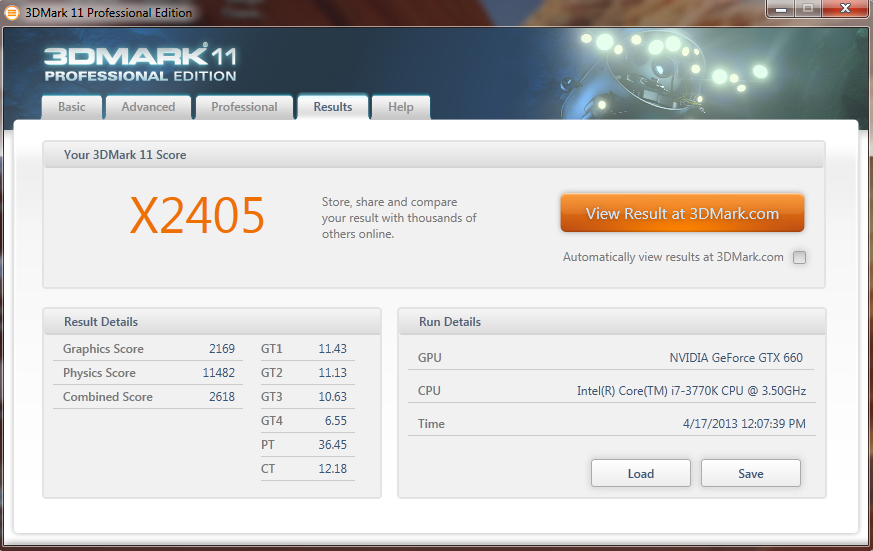Screen dimensions: 873x551
Task: Select the Physics Score value 11482
Action: tap(218, 373)
